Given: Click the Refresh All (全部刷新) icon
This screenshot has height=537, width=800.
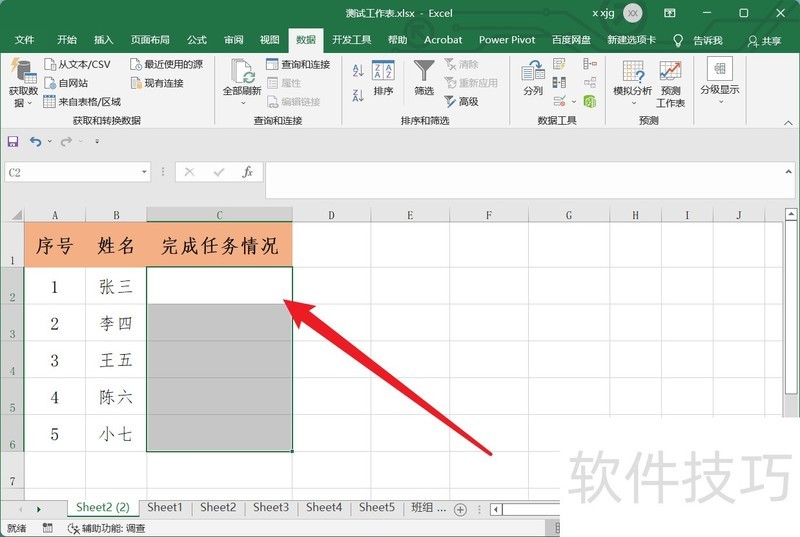Looking at the screenshot, I should pyautogui.click(x=242, y=71).
